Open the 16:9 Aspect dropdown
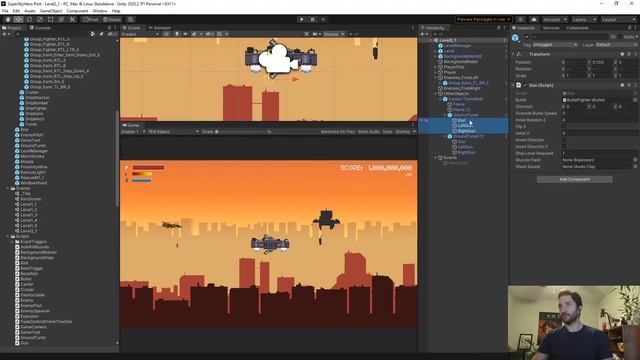The image size is (640, 360). pyautogui.click(x=173, y=131)
